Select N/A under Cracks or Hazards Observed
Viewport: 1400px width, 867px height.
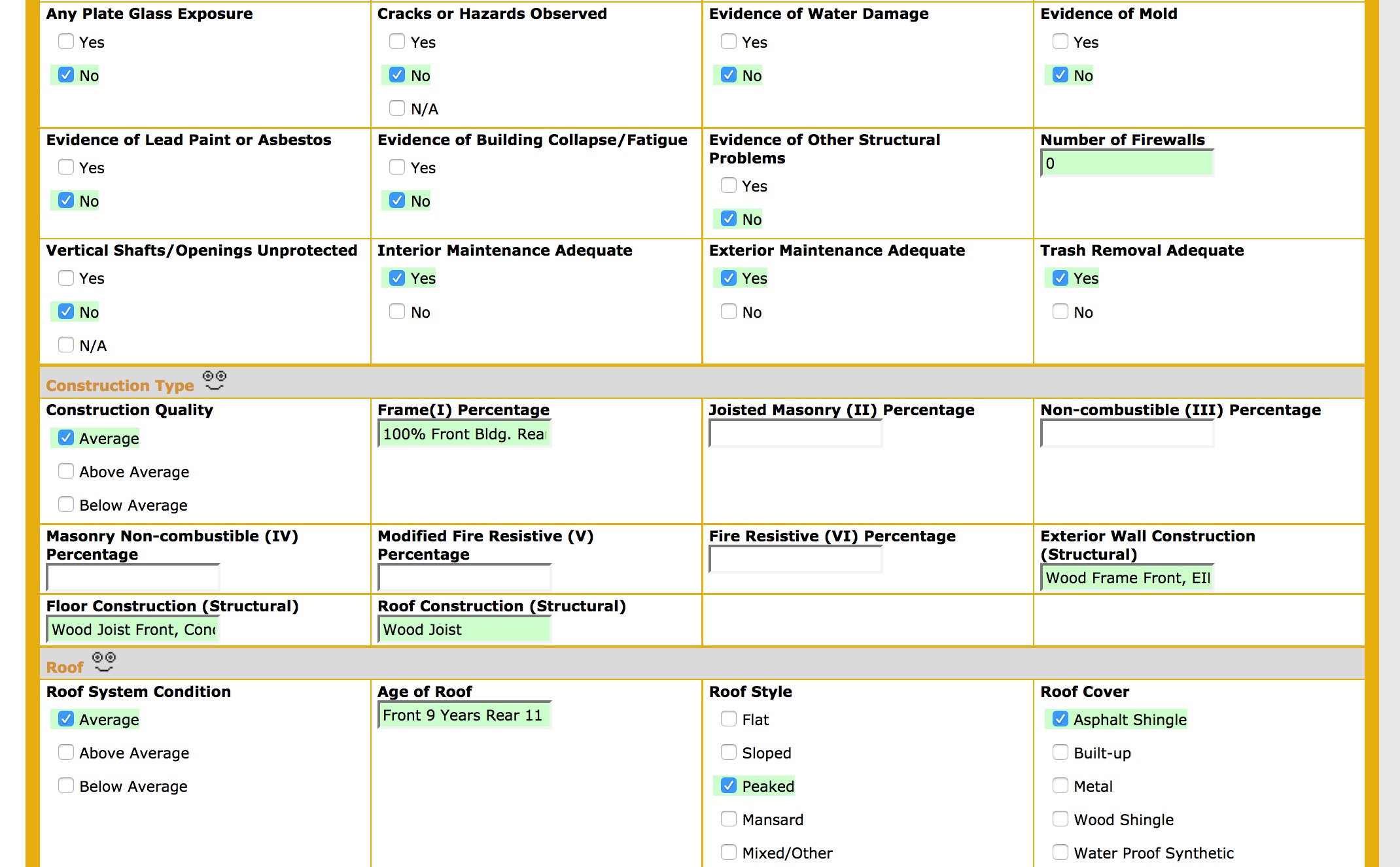397,109
